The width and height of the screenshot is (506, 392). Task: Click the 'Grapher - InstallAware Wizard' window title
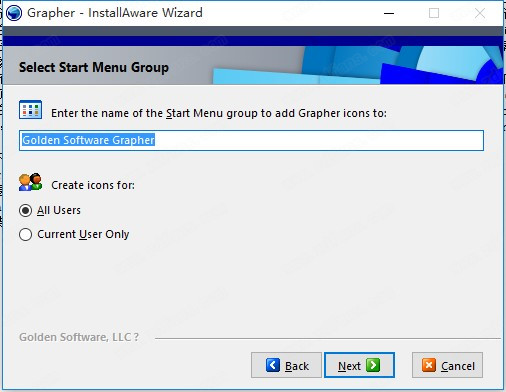click(115, 13)
